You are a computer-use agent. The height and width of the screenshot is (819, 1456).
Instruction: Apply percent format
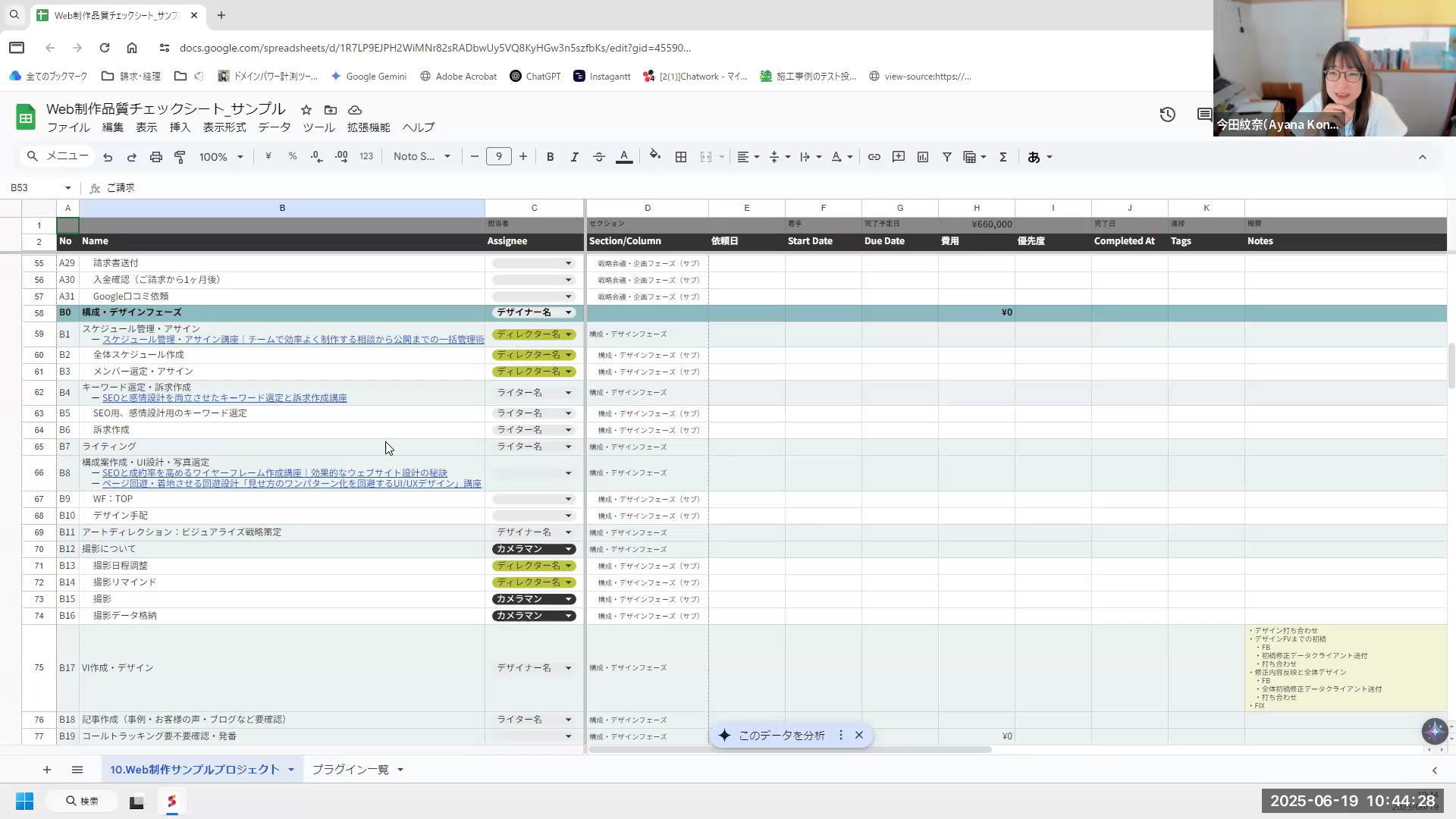point(292,156)
